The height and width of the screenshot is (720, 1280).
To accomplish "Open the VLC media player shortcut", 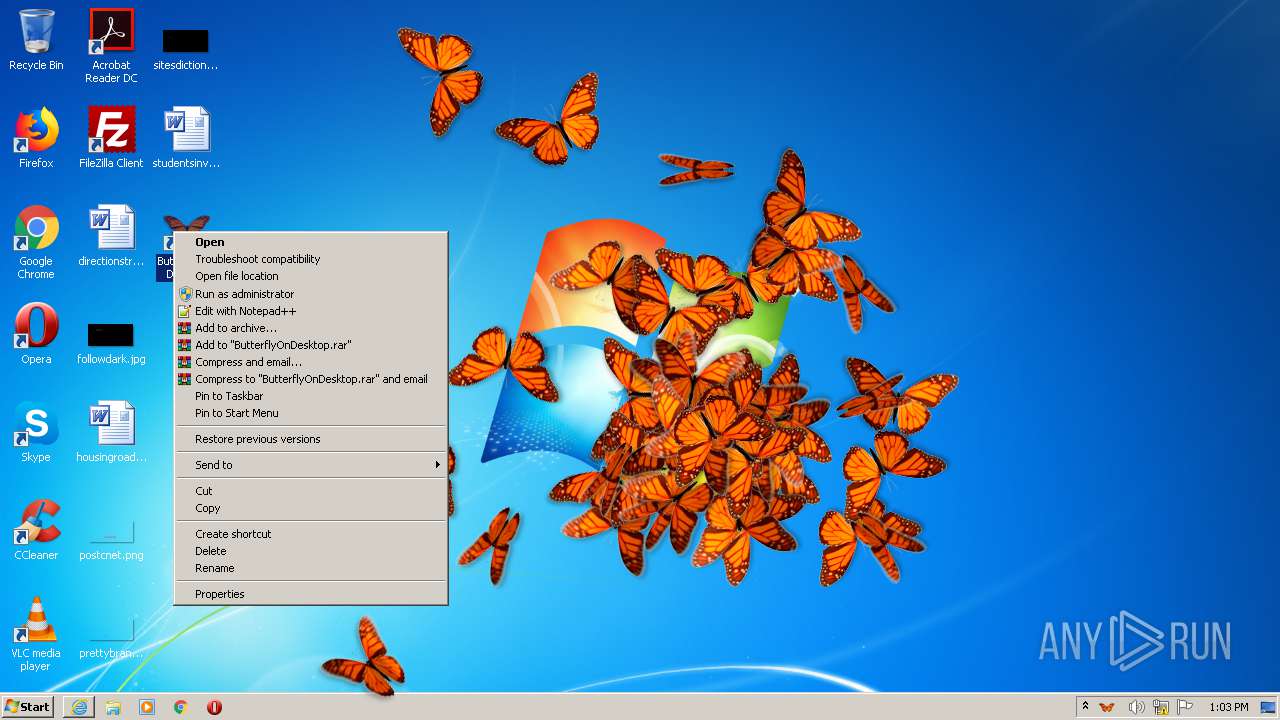I will coord(36,634).
